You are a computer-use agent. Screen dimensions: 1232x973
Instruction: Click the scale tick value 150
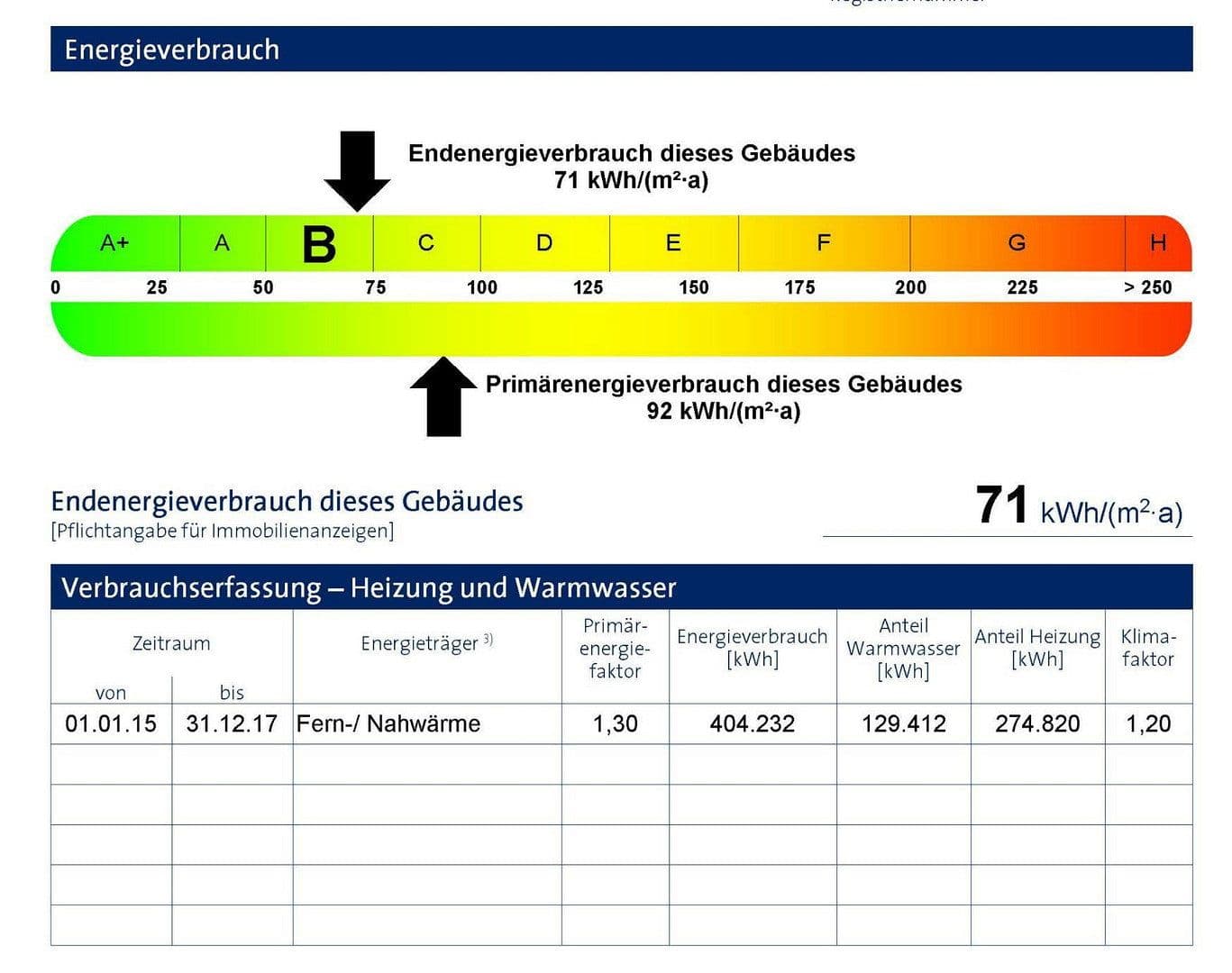[694, 287]
